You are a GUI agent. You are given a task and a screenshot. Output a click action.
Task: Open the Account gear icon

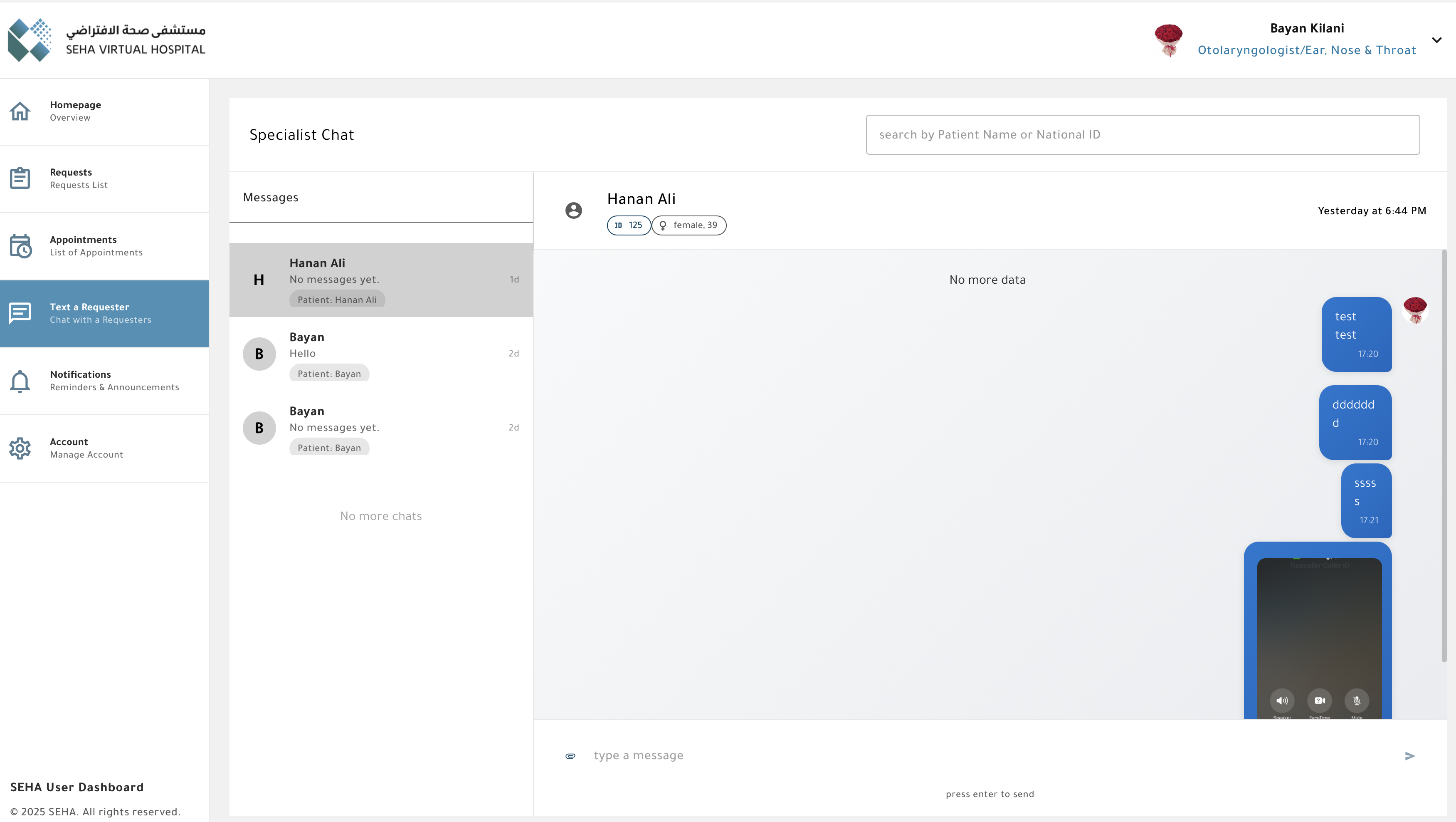20,448
